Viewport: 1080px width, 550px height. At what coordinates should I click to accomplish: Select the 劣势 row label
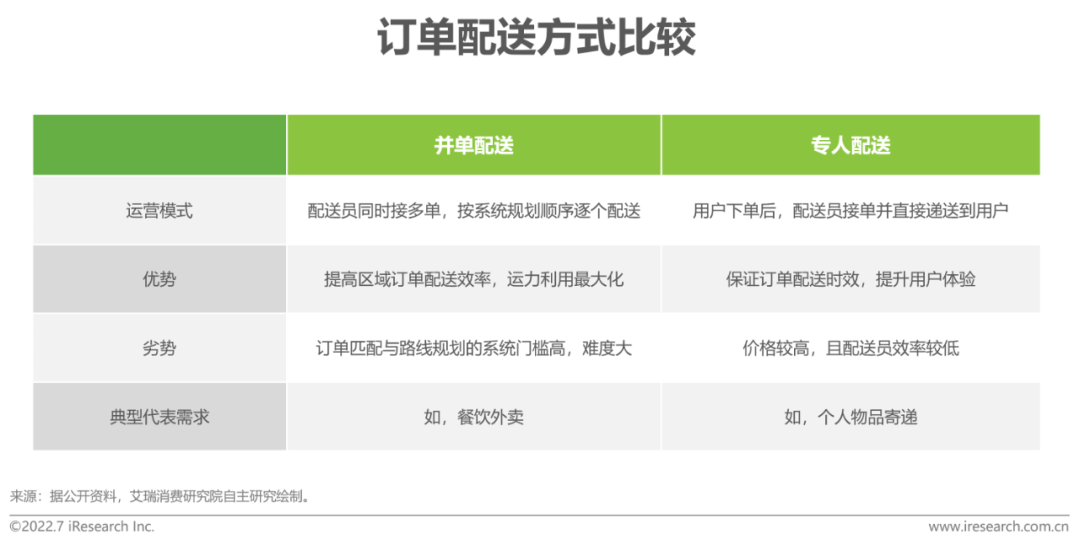[x=160, y=348]
